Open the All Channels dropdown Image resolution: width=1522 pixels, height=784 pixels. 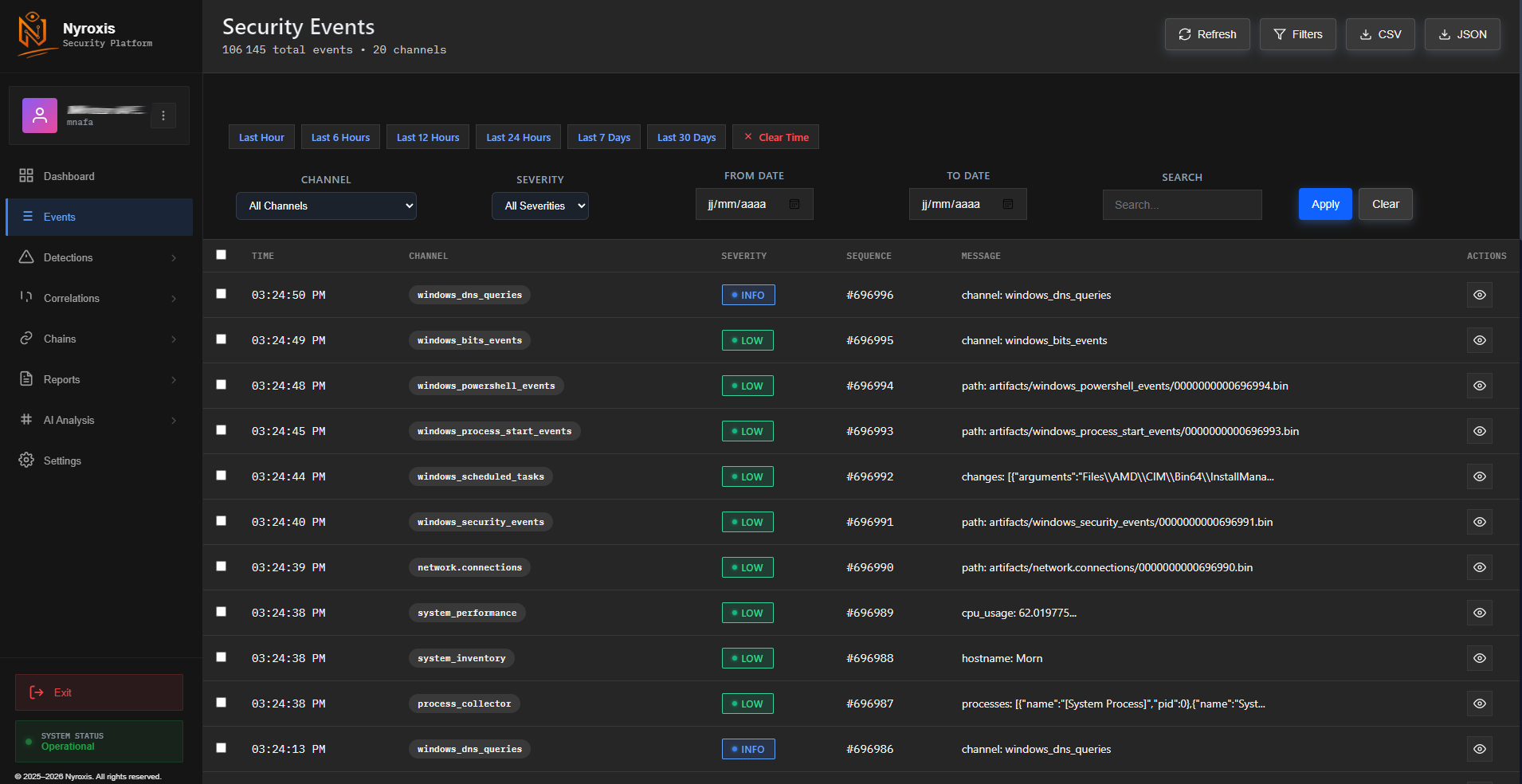click(x=326, y=206)
